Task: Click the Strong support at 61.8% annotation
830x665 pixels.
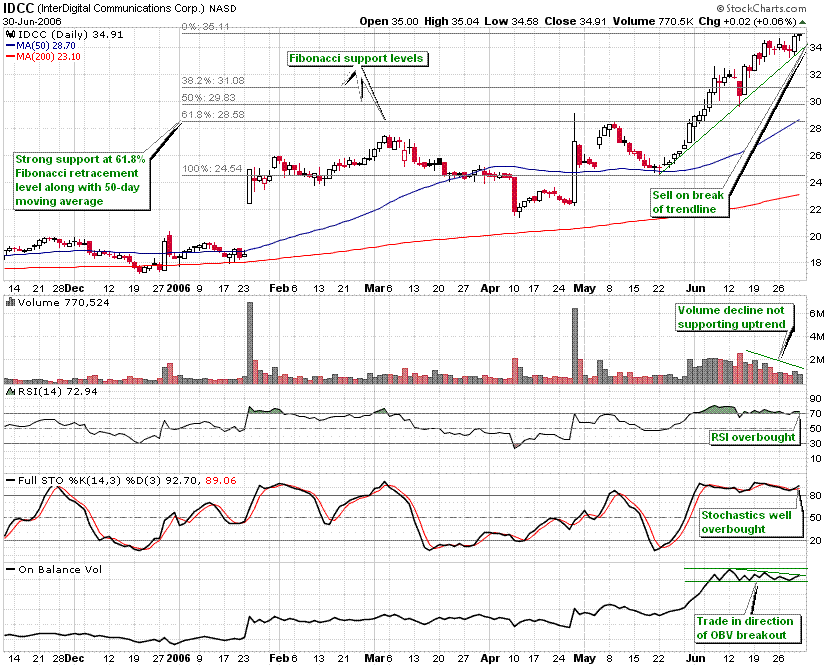Action: 81,180
